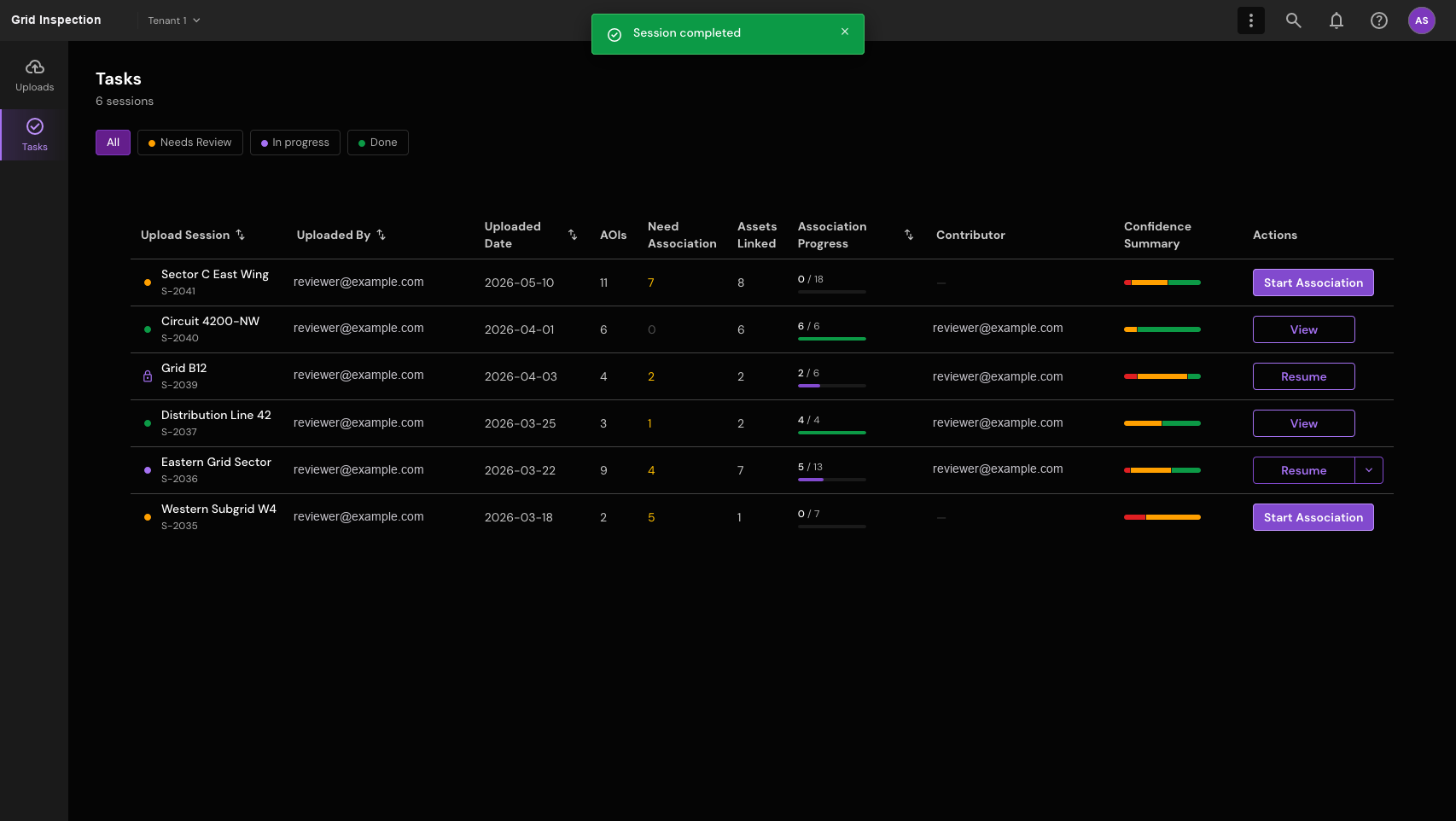Click the 2026-05-10 upload date
The width and height of the screenshot is (1456, 821).
click(x=519, y=282)
